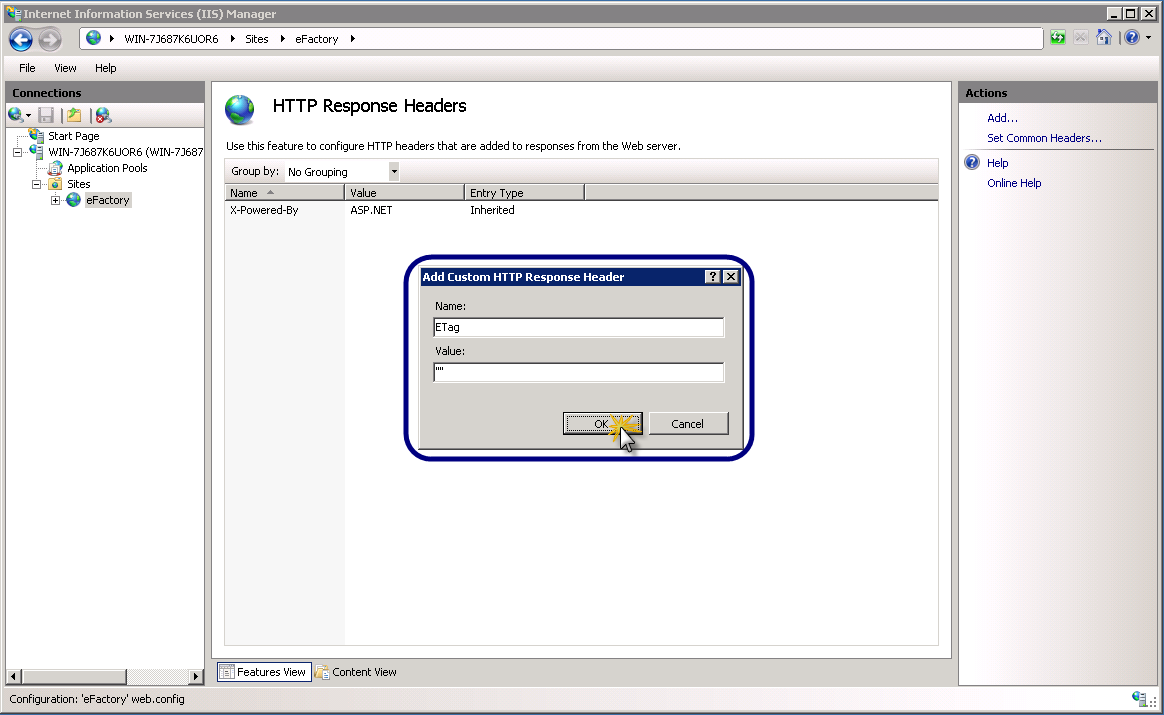Collapse the WIN-7J687K6UOR6 server node

[17, 152]
